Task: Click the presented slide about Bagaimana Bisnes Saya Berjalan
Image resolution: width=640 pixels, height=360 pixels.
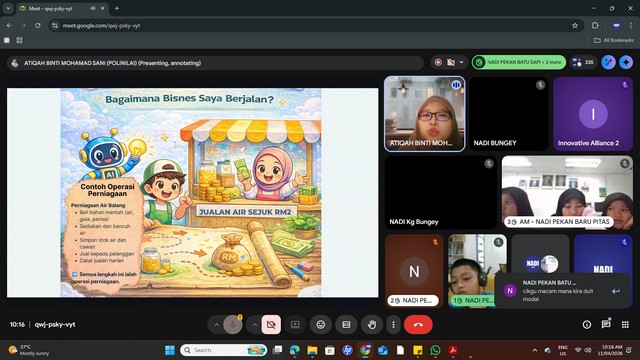Action: [192, 193]
